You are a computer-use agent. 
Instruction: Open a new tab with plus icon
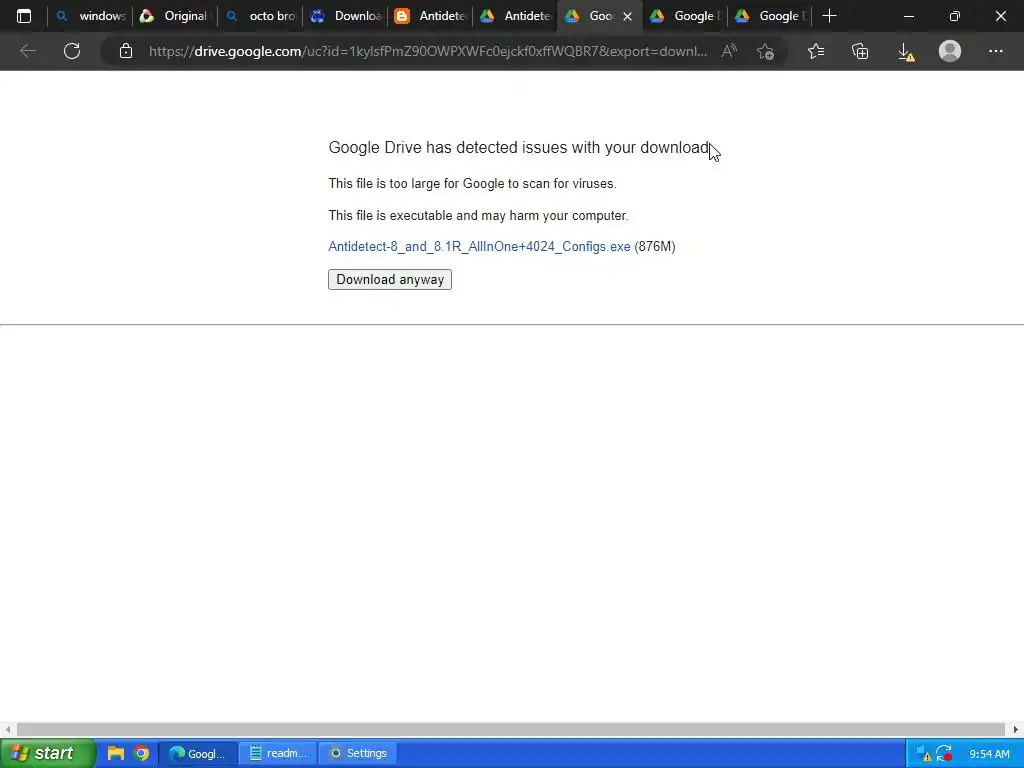tap(829, 16)
